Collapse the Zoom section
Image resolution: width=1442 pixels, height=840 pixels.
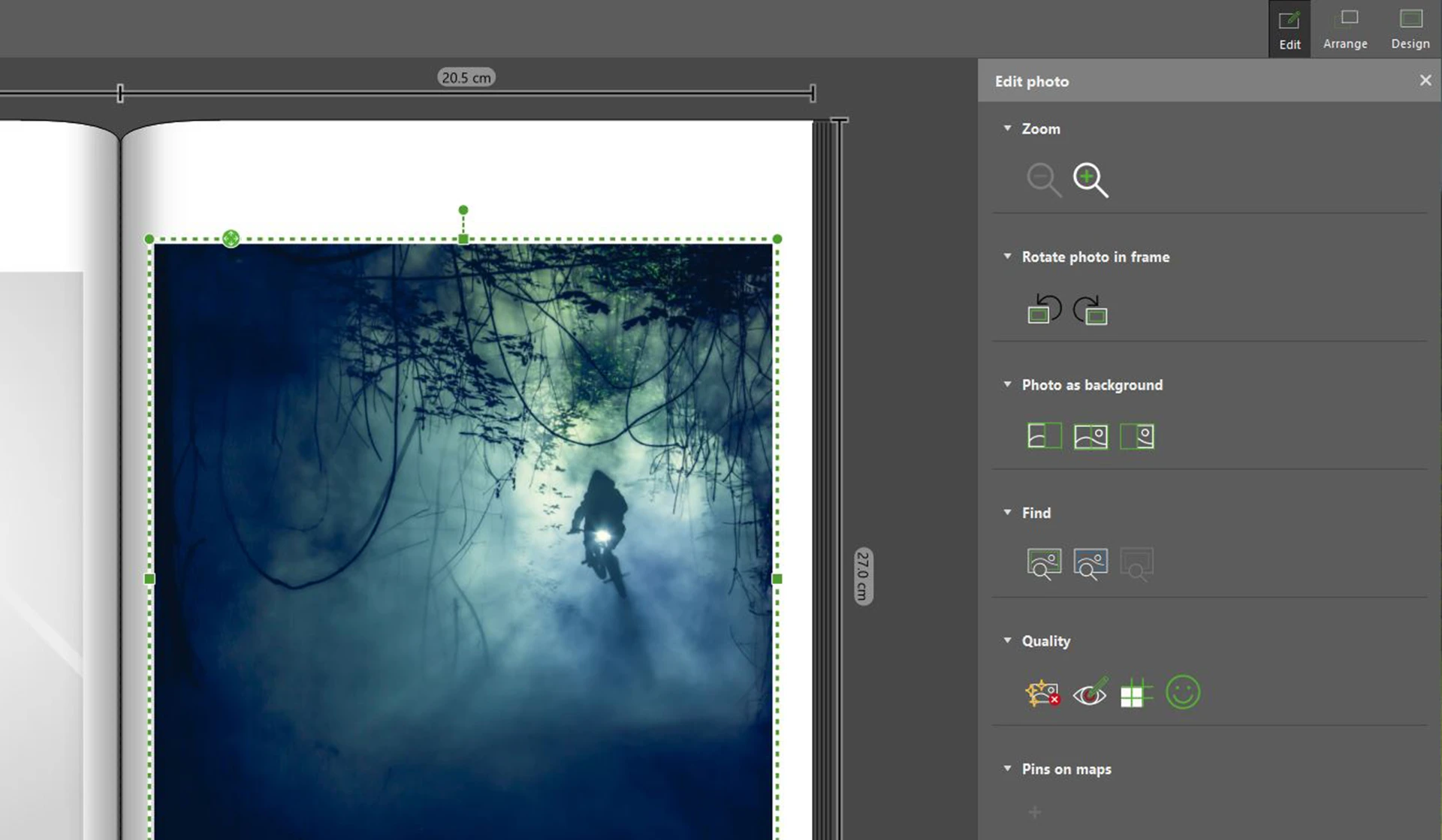(x=1008, y=128)
